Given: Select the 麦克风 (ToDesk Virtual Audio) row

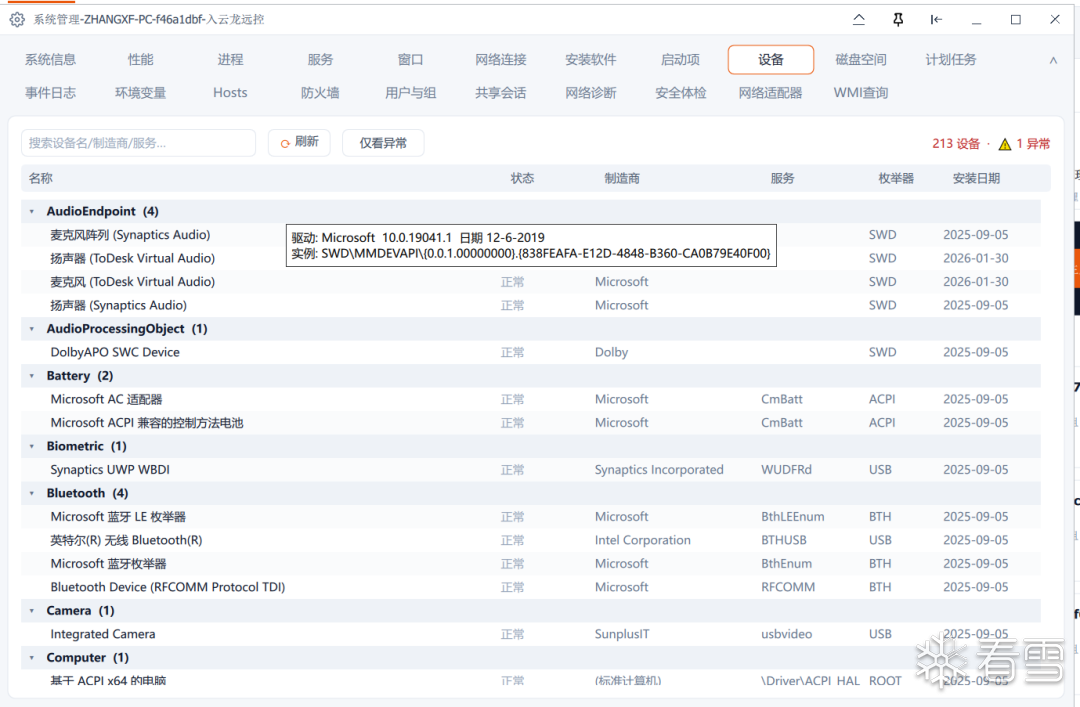Looking at the screenshot, I should coord(530,282).
